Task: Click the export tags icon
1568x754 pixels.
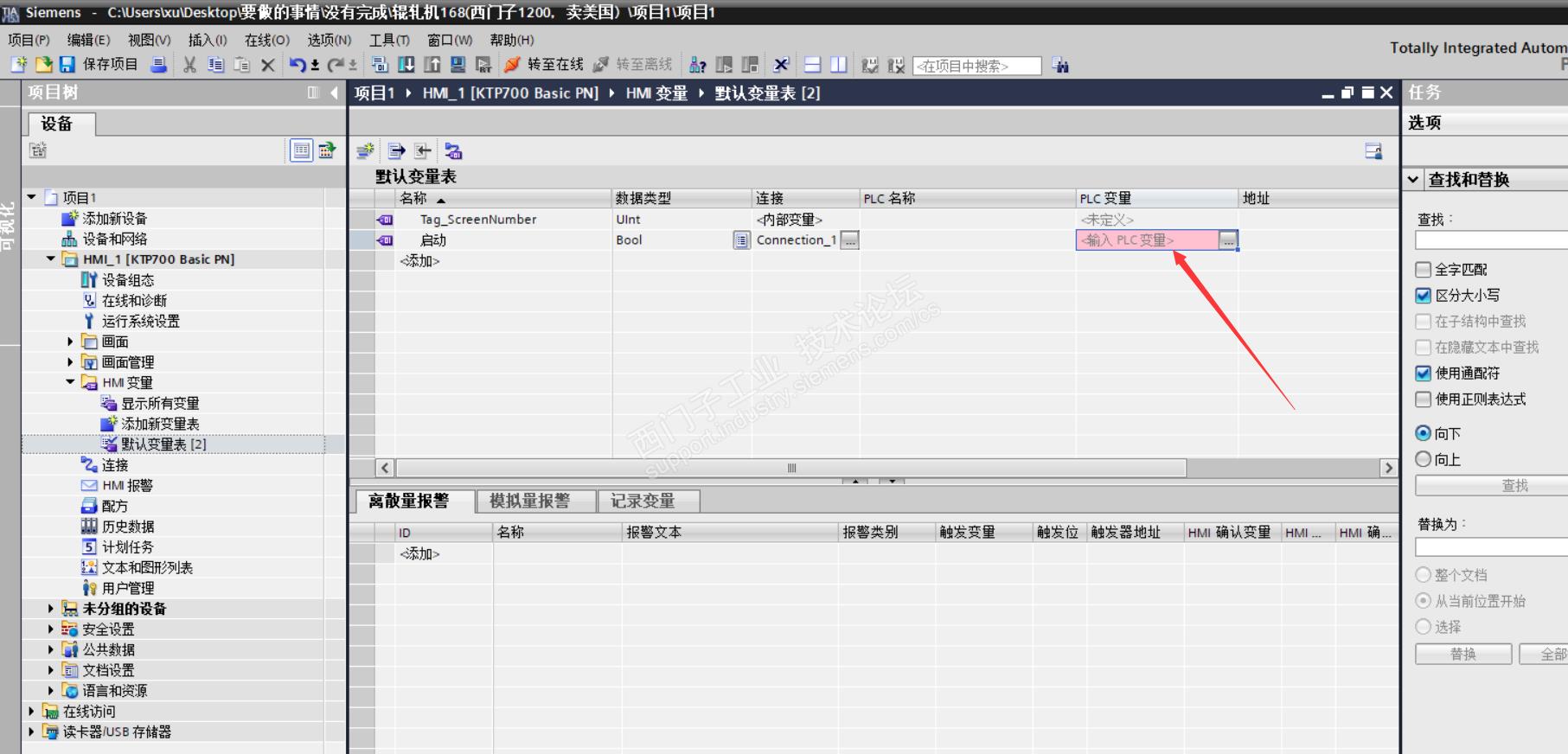Action: point(396,151)
